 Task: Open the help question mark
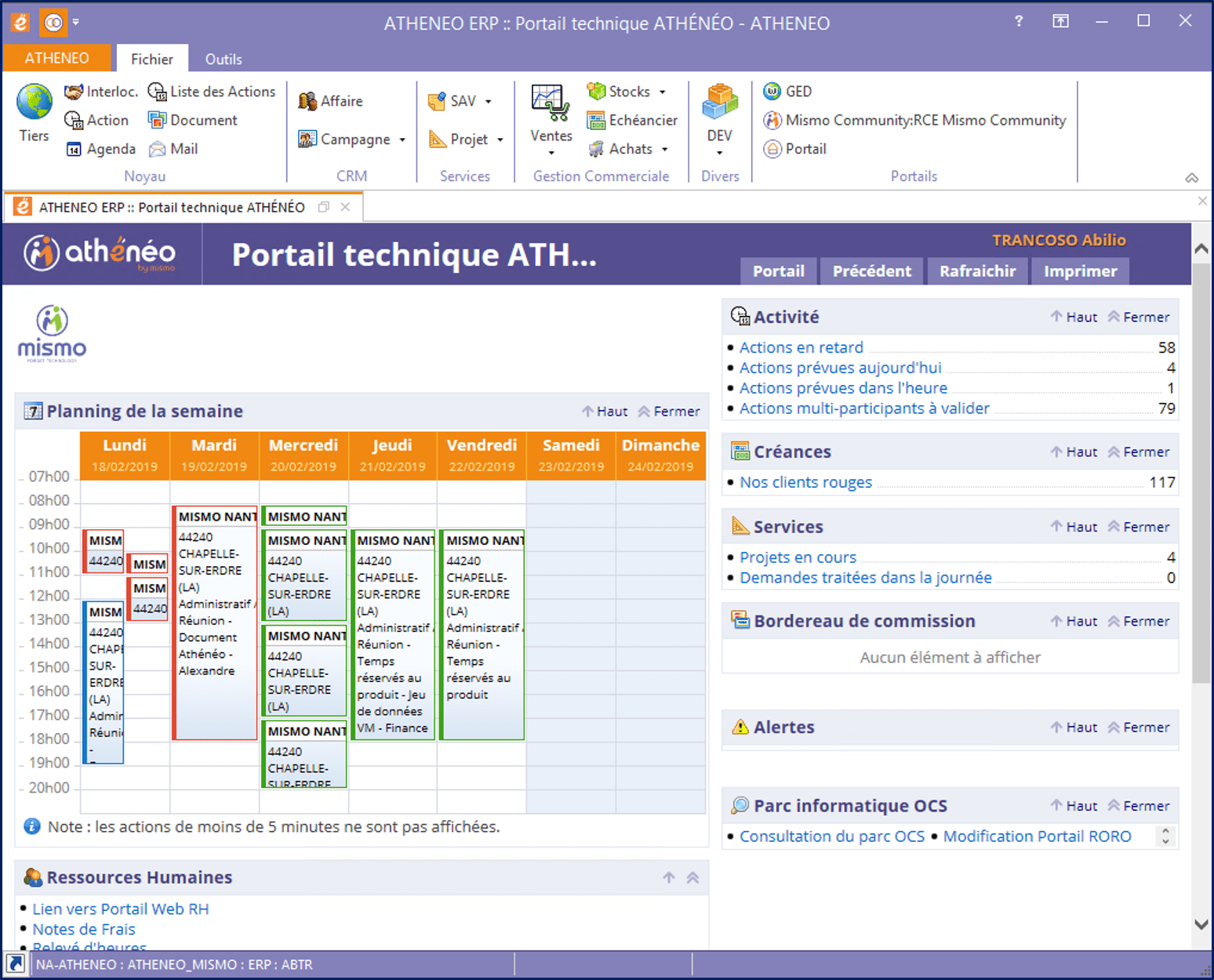[1019, 21]
